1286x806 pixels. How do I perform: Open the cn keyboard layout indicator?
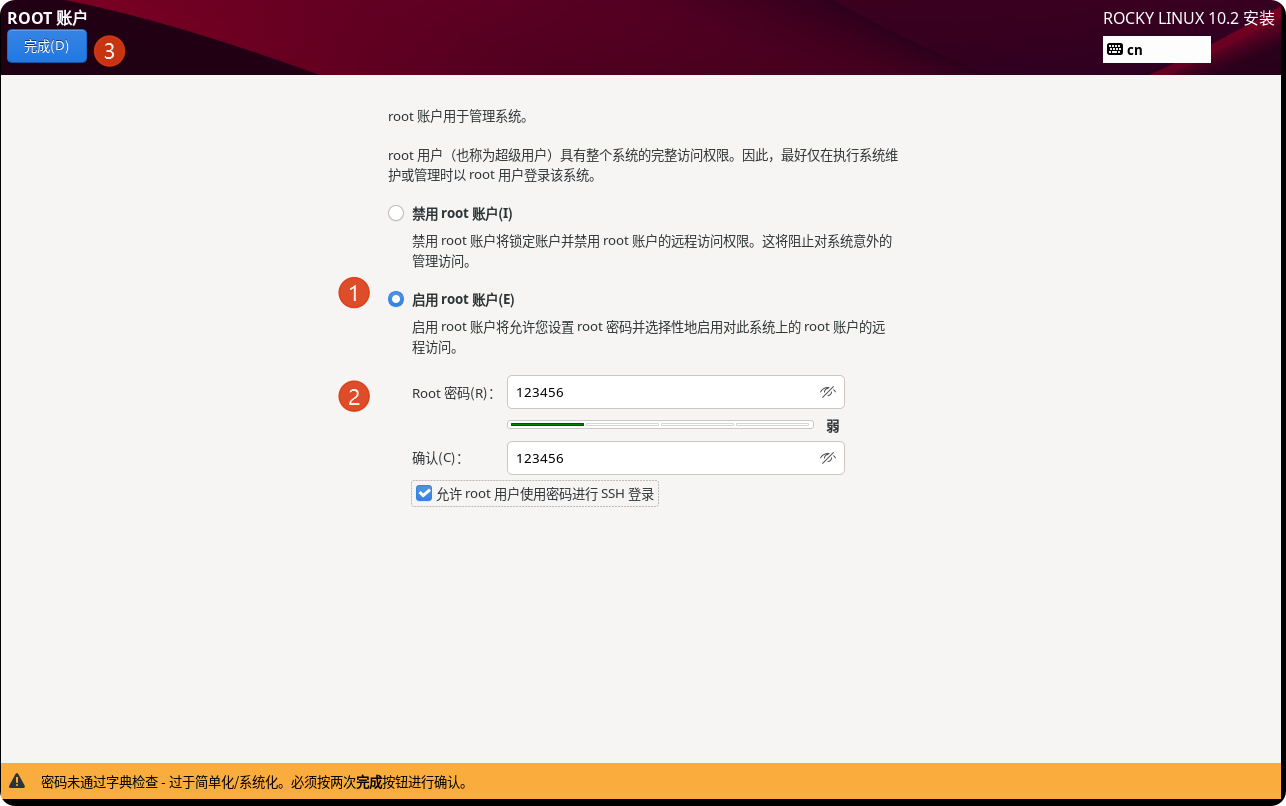1157,49
